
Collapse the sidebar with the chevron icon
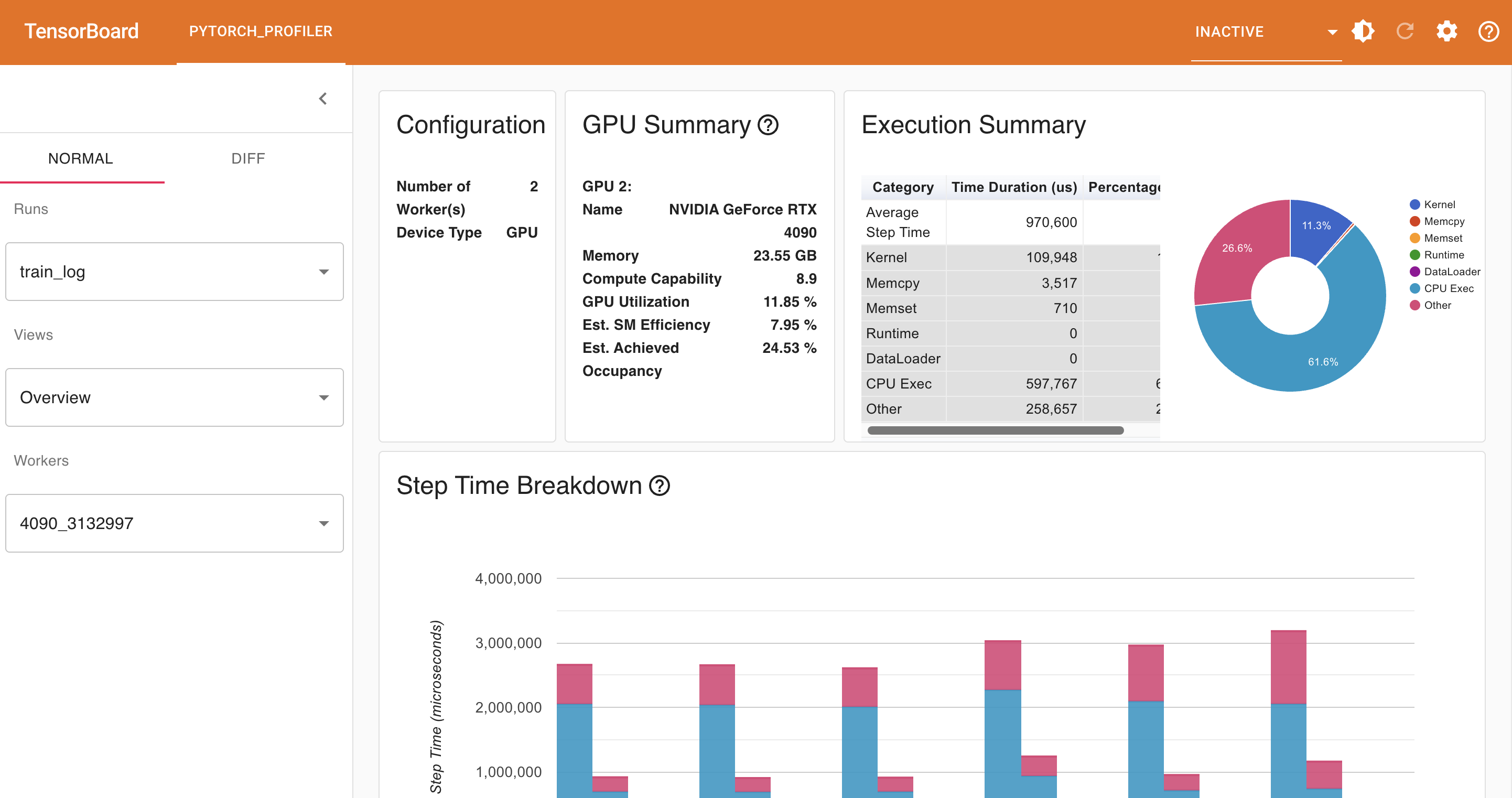[323, 99]
